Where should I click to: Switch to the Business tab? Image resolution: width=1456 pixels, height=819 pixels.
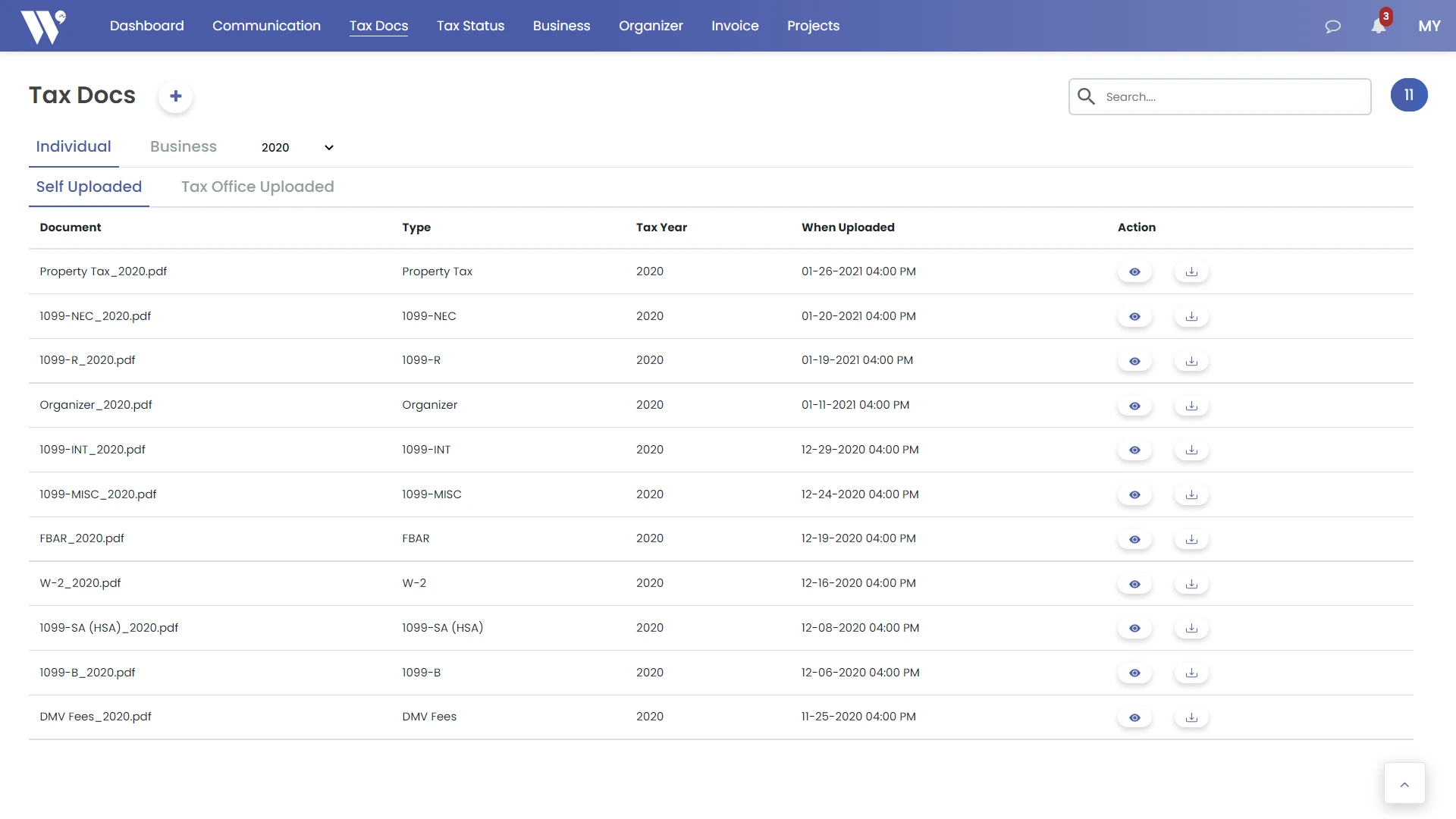point(184,146)
